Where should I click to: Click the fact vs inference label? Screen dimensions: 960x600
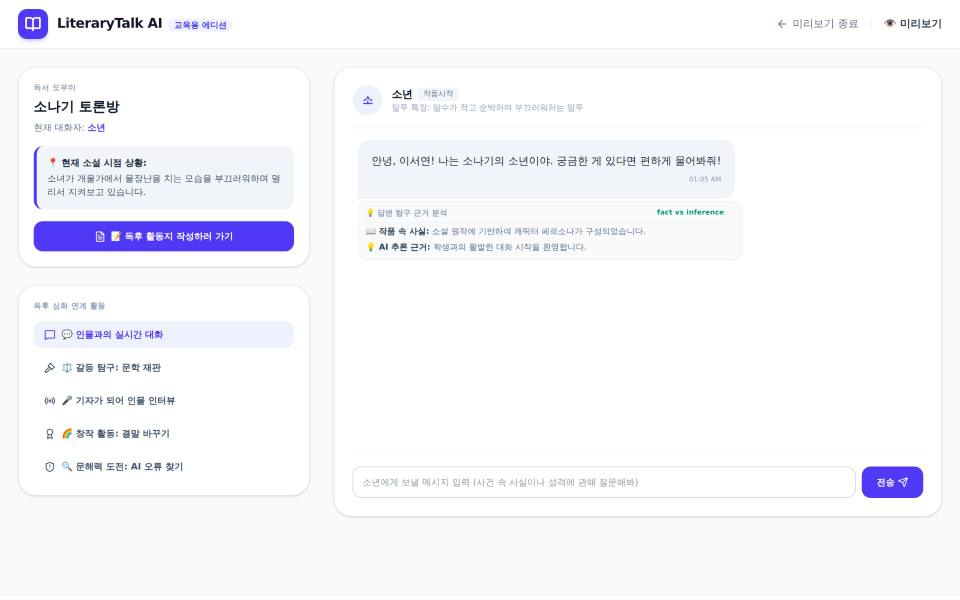click(x=690, y=212)
